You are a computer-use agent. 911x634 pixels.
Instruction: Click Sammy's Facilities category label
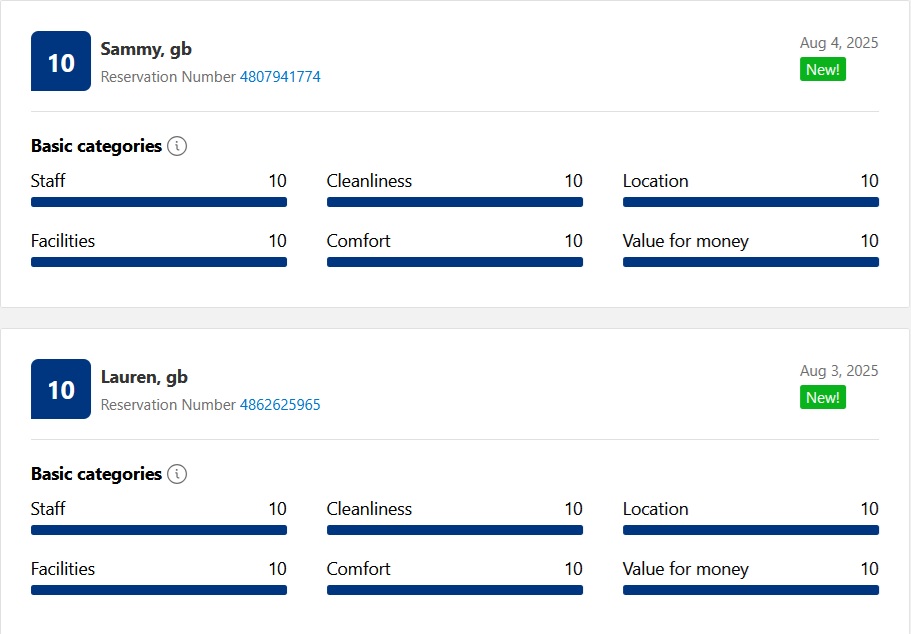[63, 241]
